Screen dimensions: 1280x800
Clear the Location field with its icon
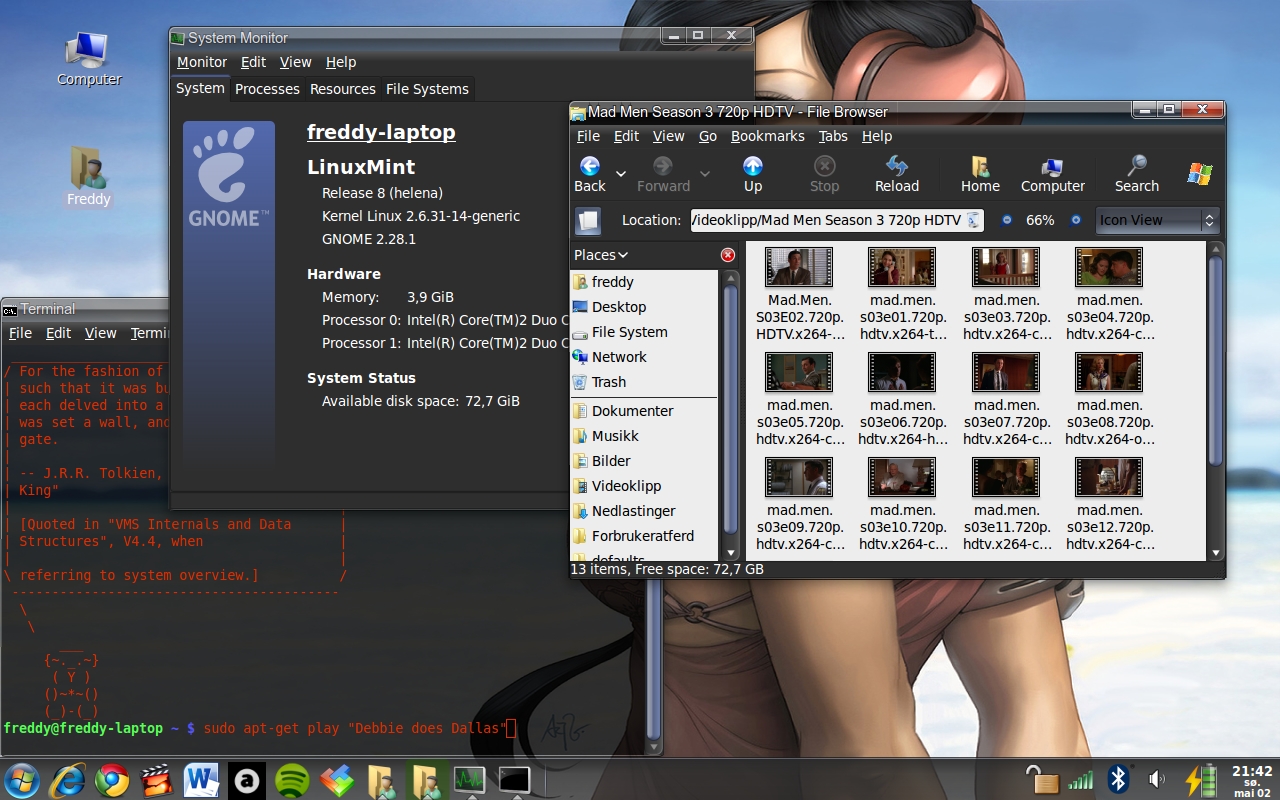pos(973,220)
